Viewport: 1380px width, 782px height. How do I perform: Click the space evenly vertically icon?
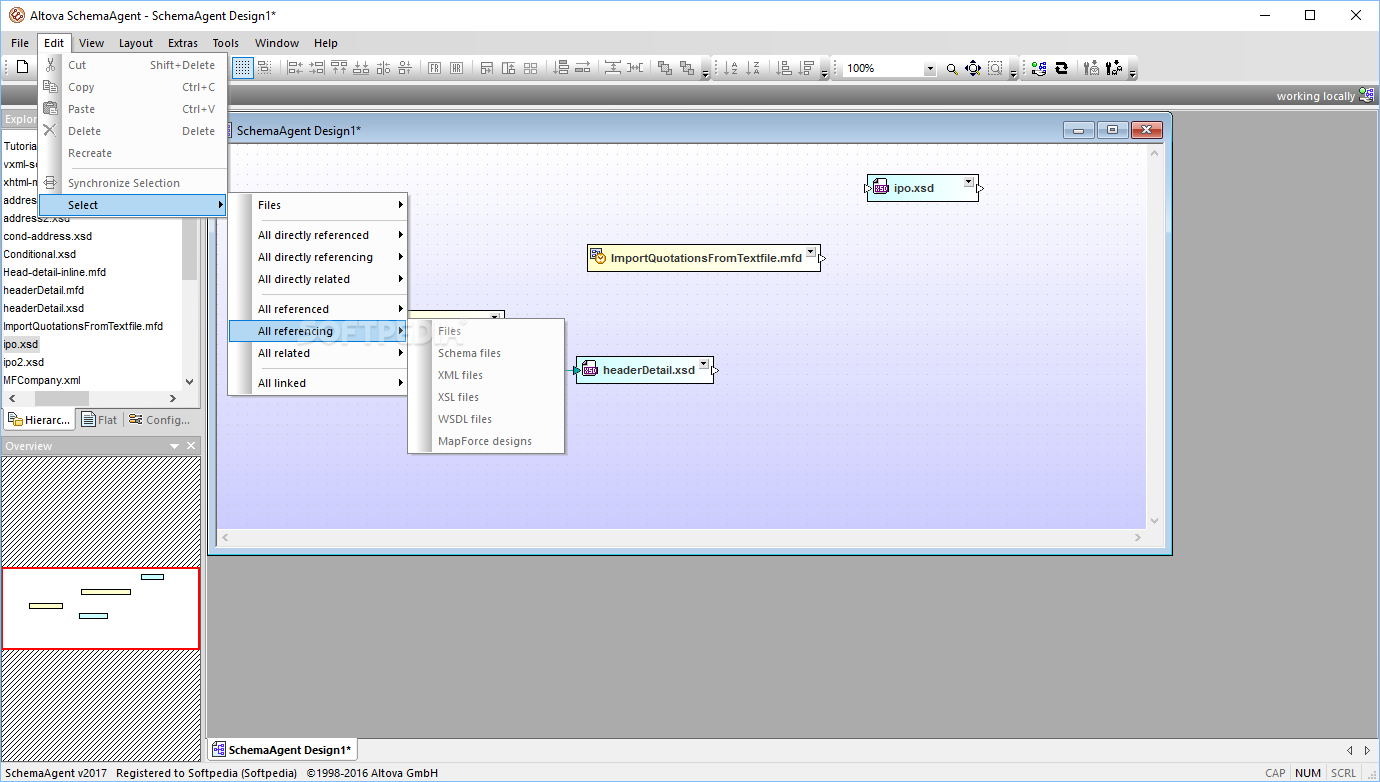pyautogui.click(x=613, y=68)
